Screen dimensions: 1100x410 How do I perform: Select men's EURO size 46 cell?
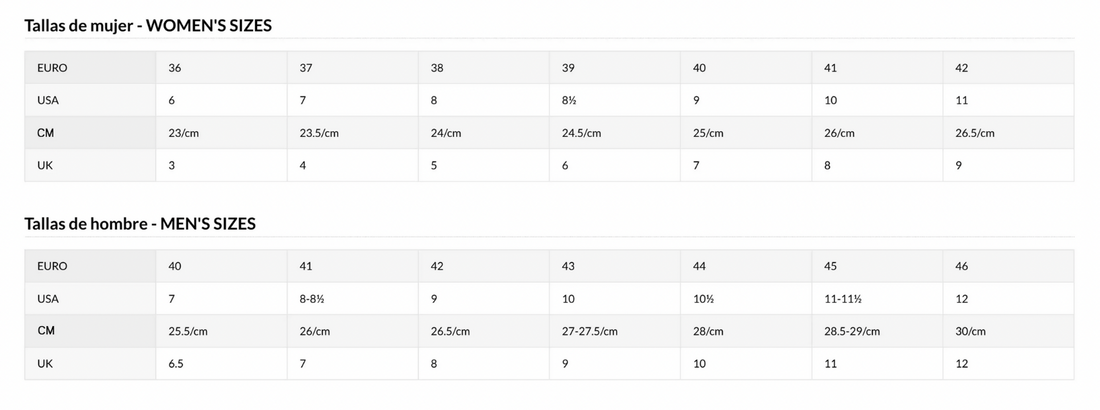pyautogui.click(x=962, y=266)
